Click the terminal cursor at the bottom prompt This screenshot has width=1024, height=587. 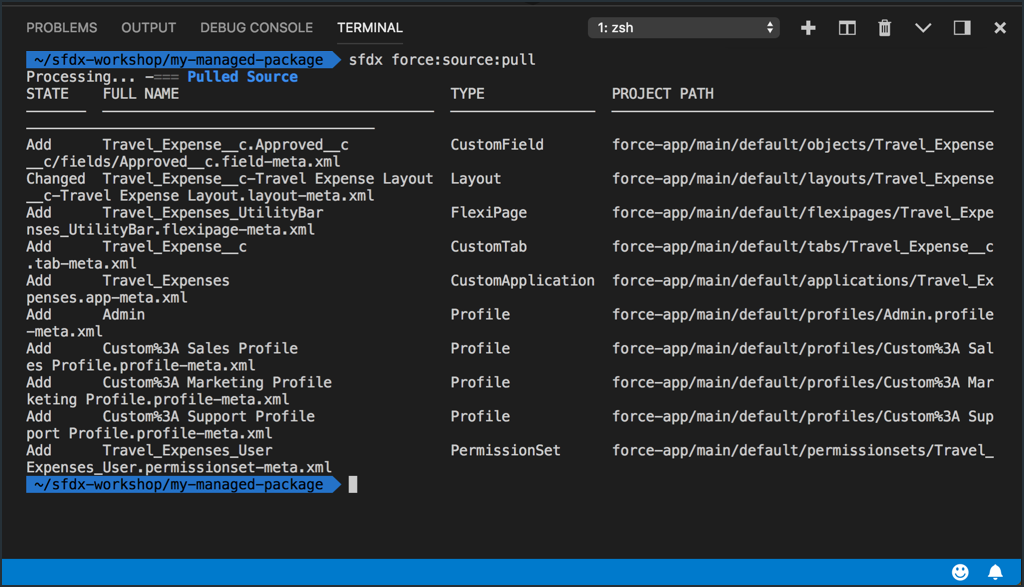click(x=353, y=485)
